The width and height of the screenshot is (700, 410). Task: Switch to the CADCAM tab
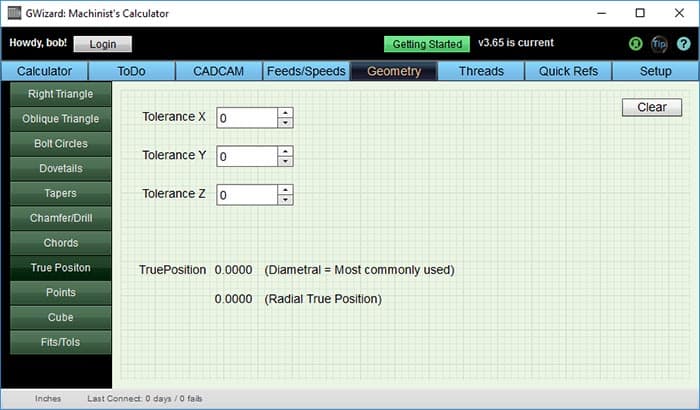click(x=219, y=71)
